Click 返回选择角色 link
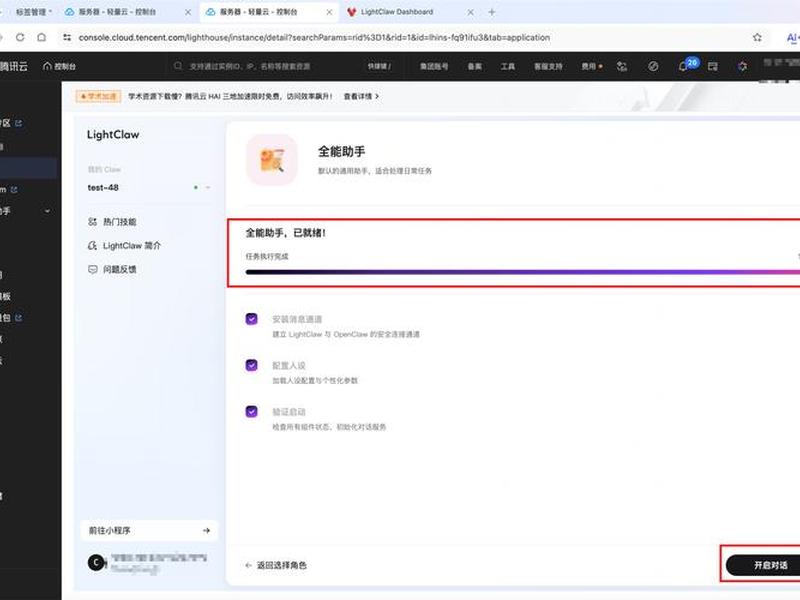The height and width of the screenshot is (600, 800). pos(276,565)
